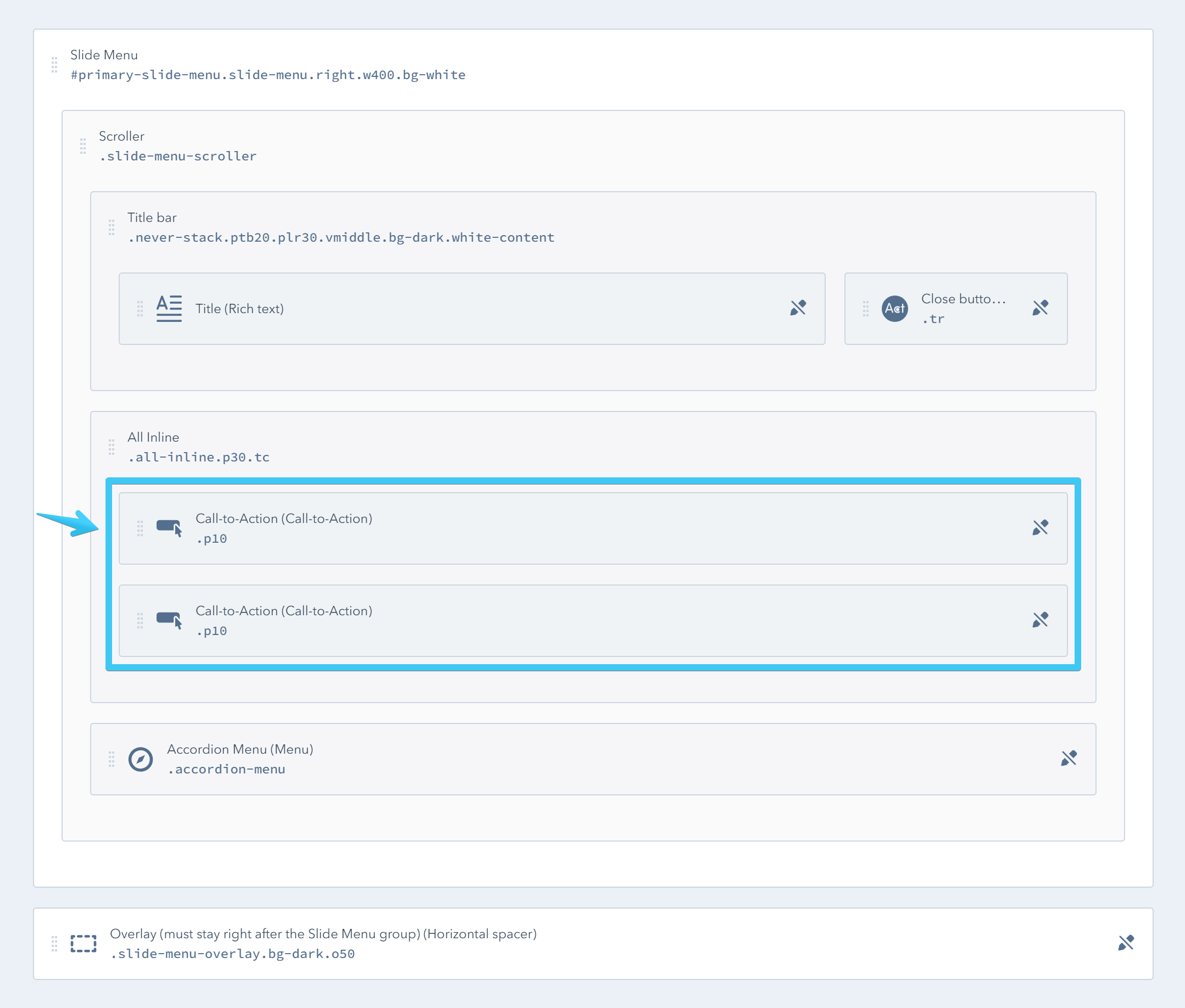
Task: Toggle editing on the Close button module
Action: 1042,307
